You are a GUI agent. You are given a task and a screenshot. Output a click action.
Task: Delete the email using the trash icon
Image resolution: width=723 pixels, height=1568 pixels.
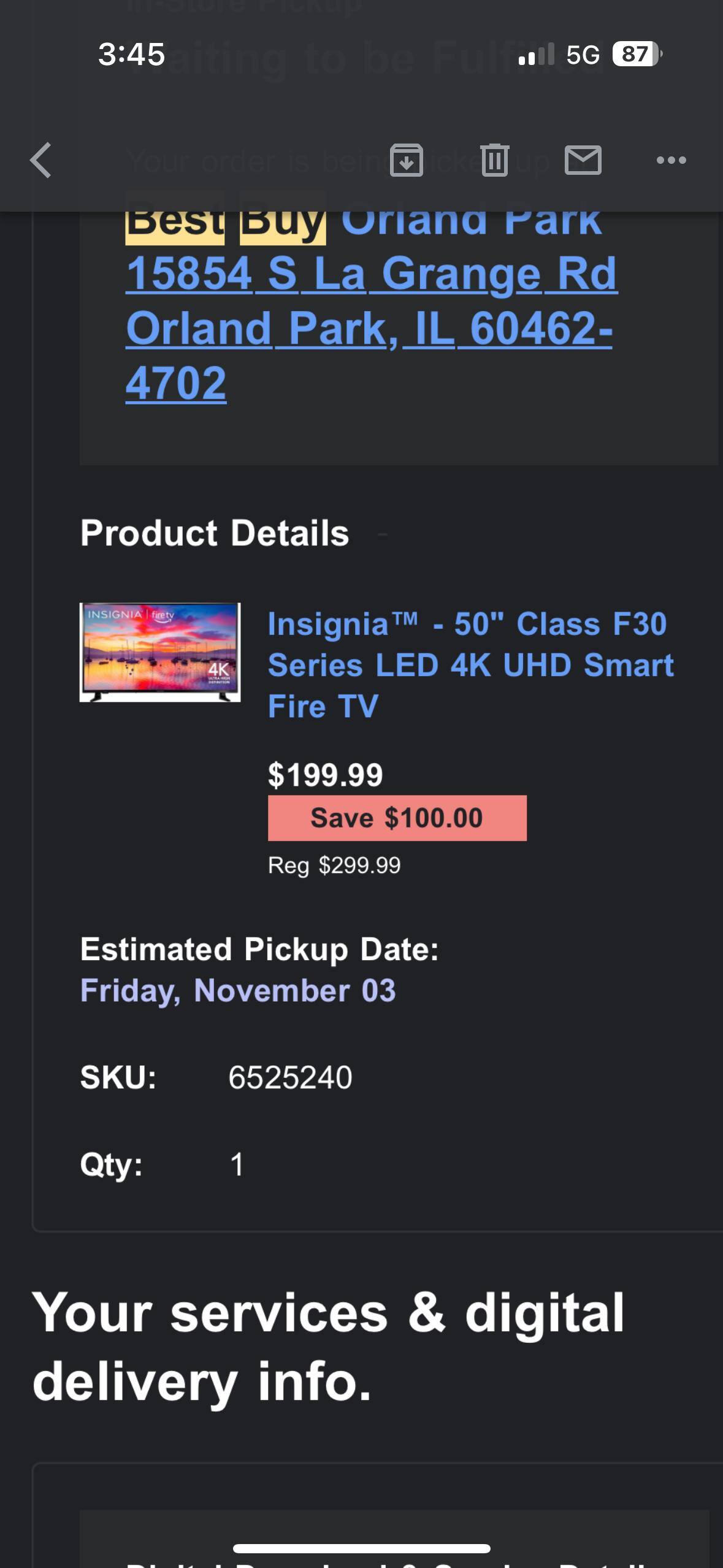click(x=495, y=160)
